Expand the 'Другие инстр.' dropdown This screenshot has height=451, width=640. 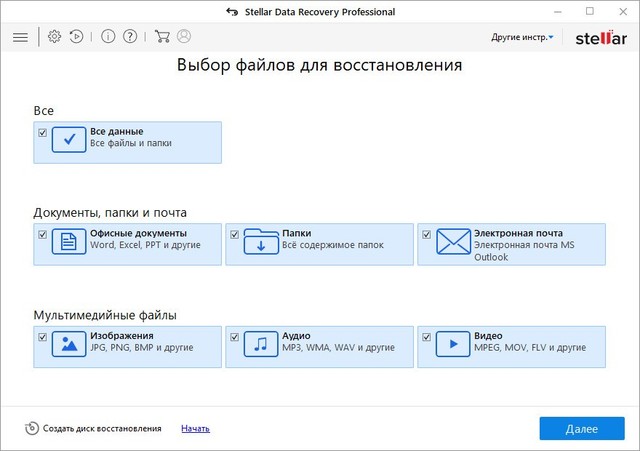pos(522,37)
